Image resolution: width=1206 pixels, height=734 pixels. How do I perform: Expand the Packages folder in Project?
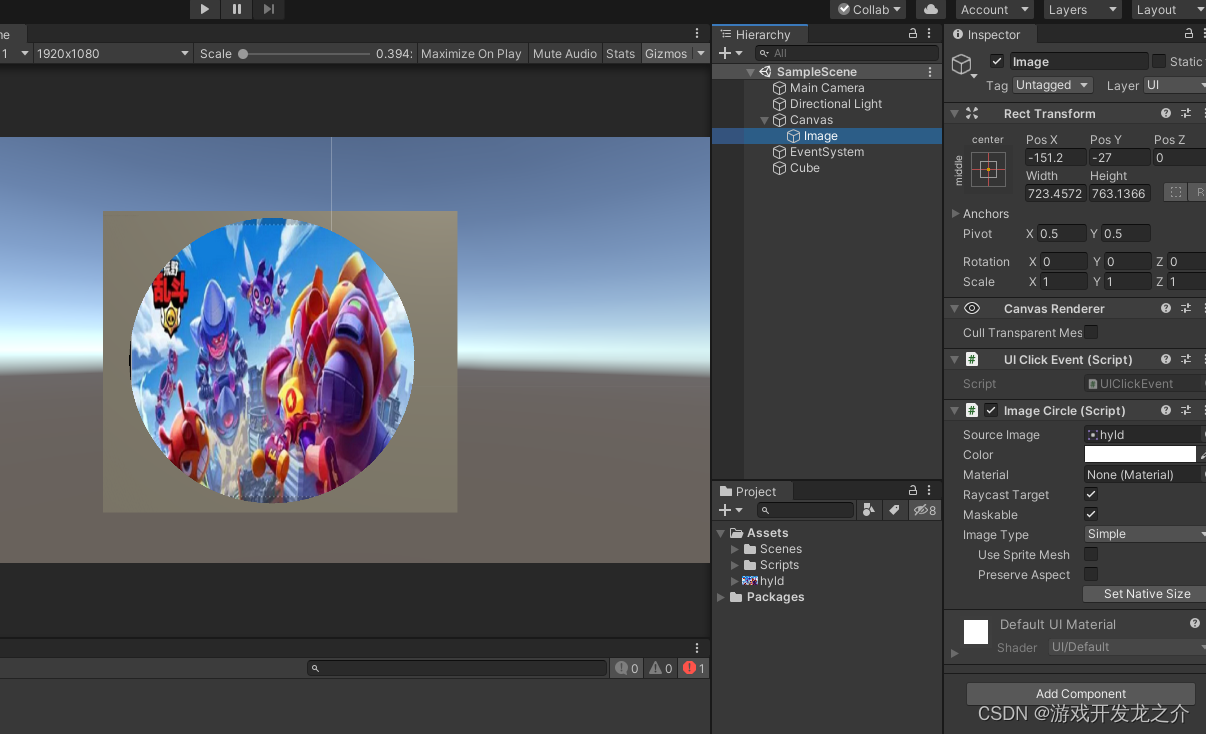click(x=720, y=597)
